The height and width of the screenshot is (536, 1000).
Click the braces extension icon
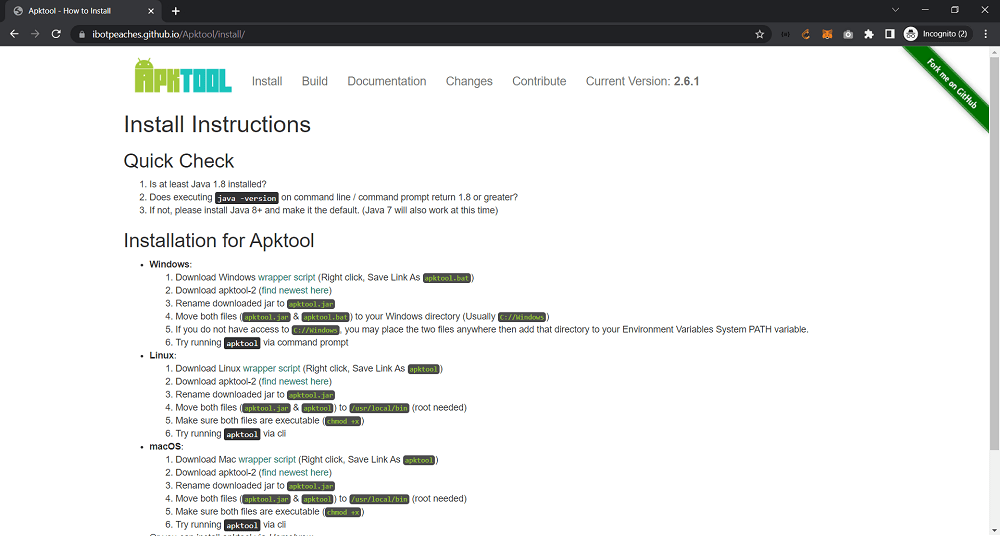point(786,34)
